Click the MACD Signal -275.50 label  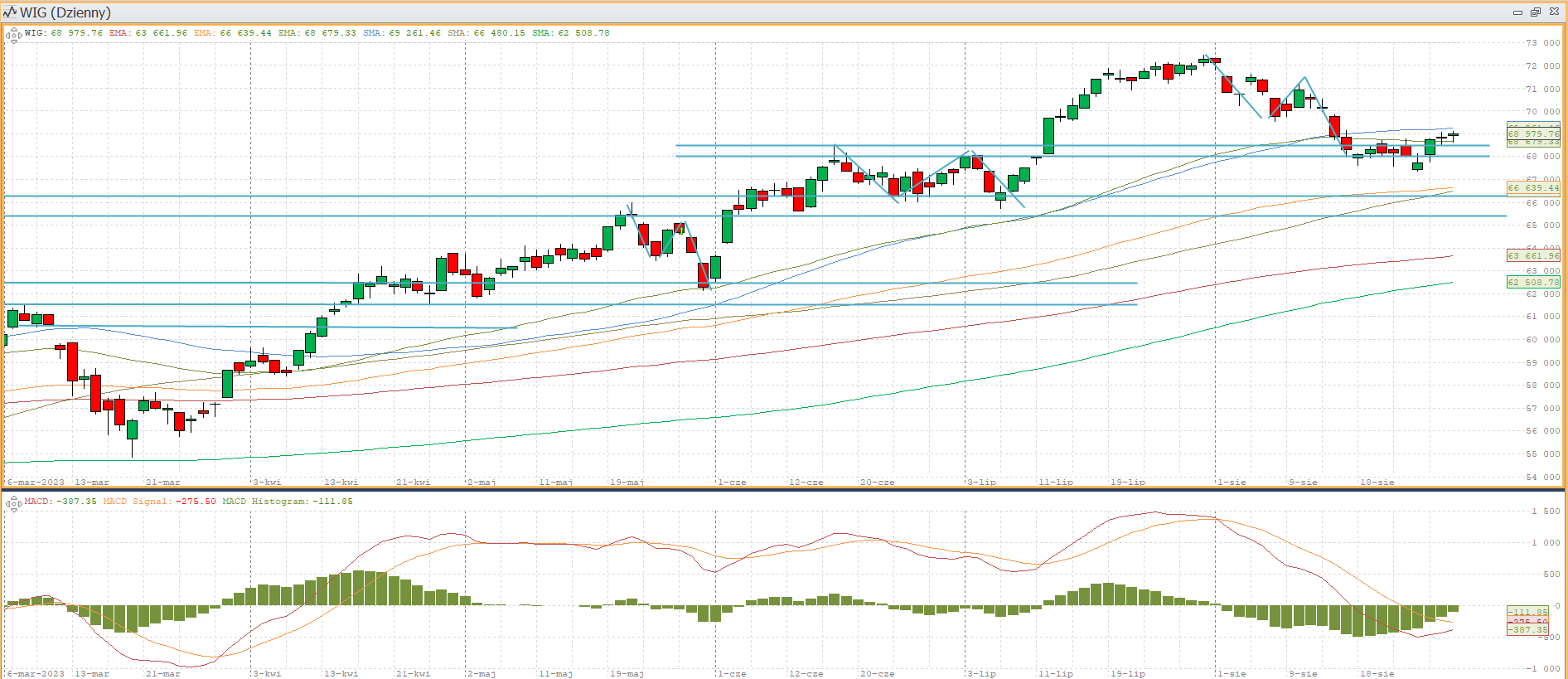[159, 502]
